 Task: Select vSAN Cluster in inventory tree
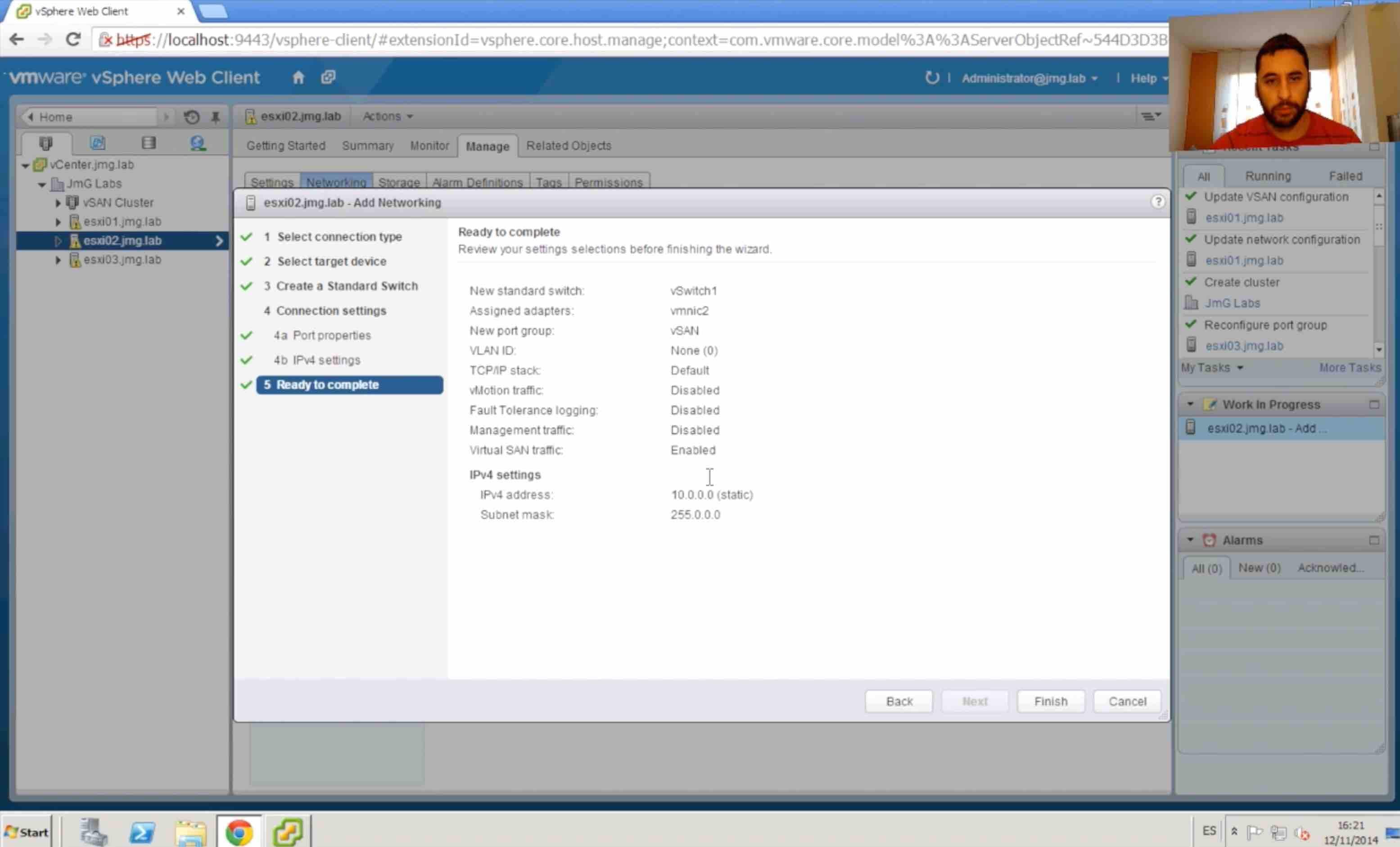(x=118, y=203)
